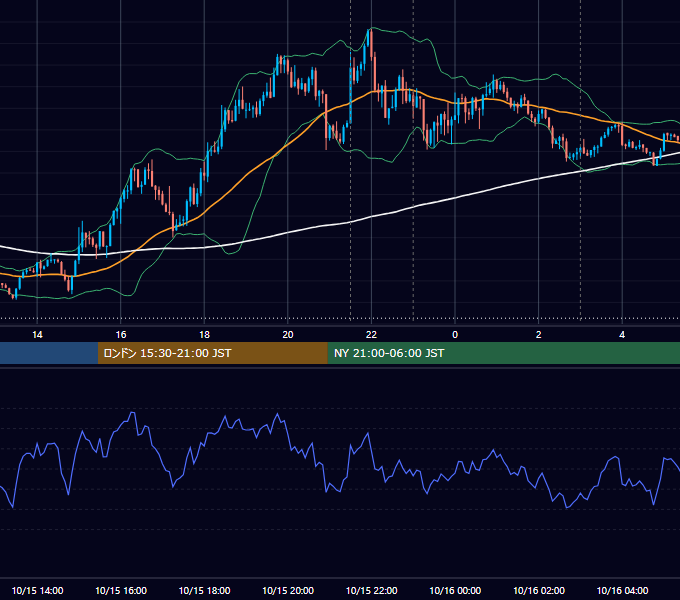This screenshot has height=600, width=680.
Task: Click the 10/15 14:00 date label
Action: click(x=37, y=590)
